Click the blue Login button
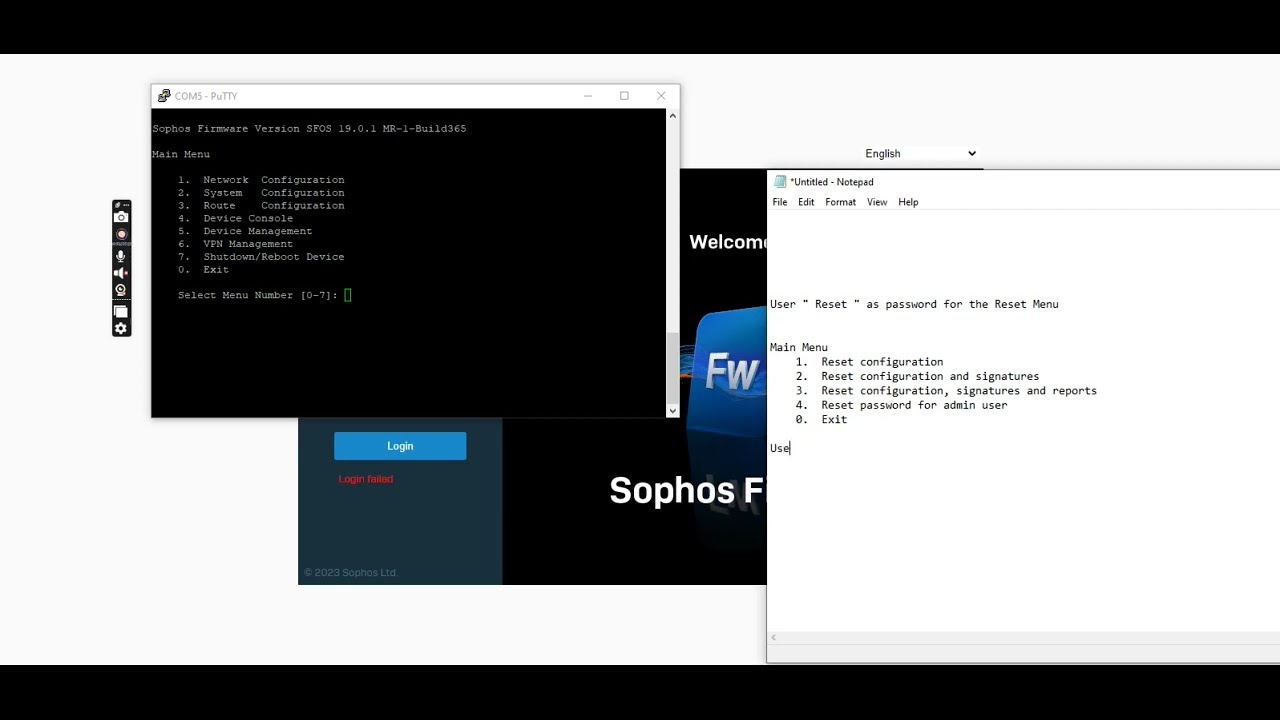Viewport: 1280px width, 720px height. [400, 446]
